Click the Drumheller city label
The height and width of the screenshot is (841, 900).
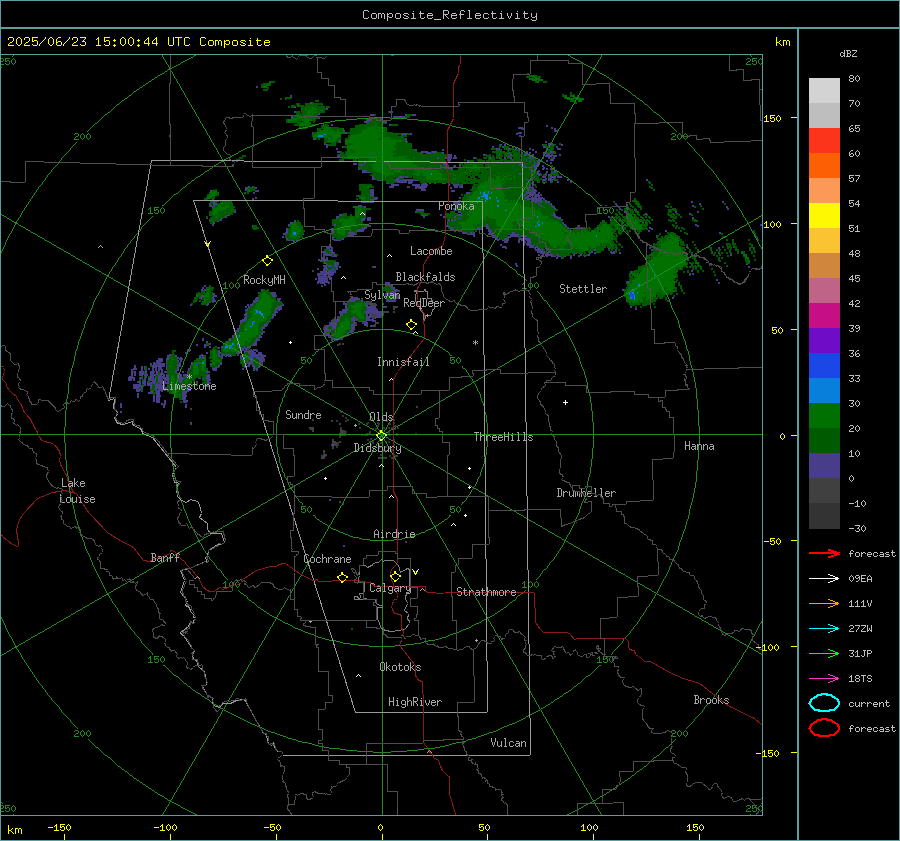[586, 493]
